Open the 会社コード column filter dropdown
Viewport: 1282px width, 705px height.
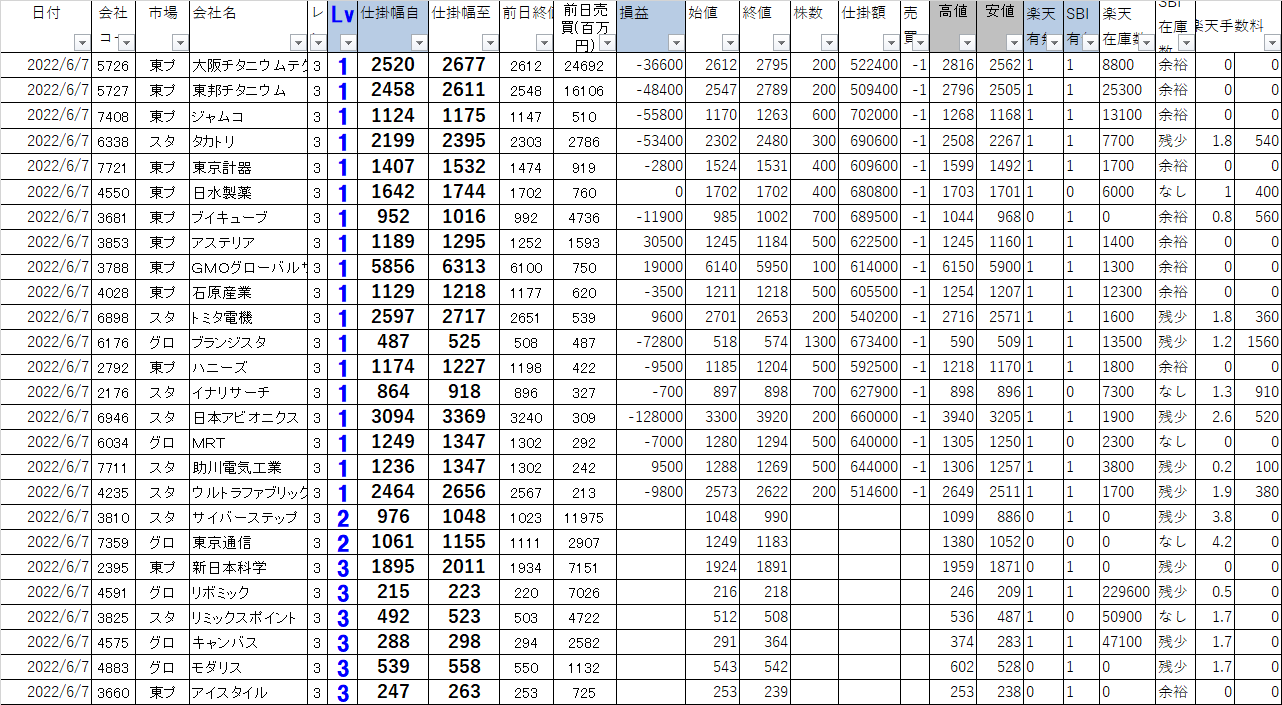tap(126, 43)
